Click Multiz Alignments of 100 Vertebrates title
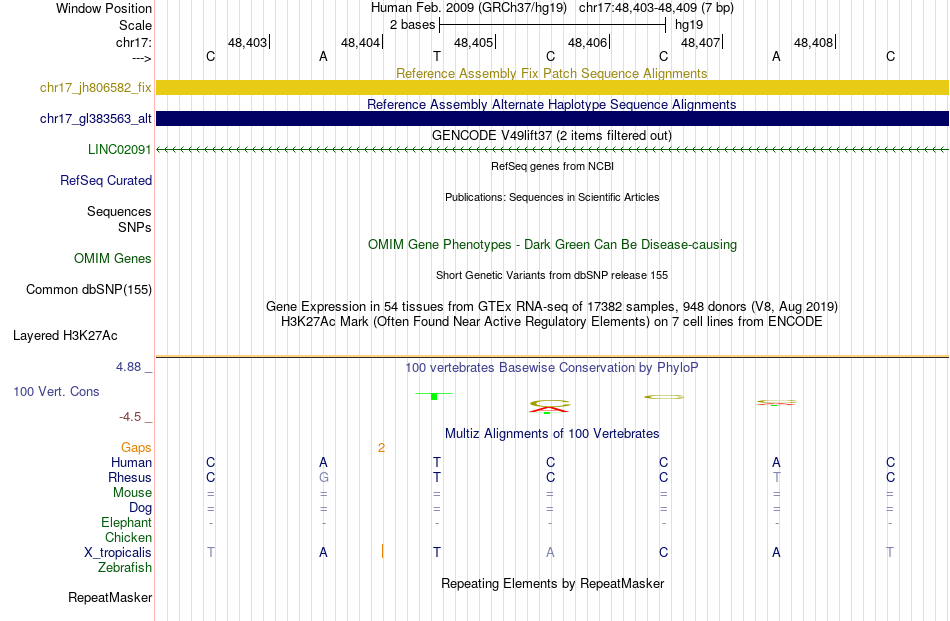This screenshot has width=950, height=621. [552, 434]
